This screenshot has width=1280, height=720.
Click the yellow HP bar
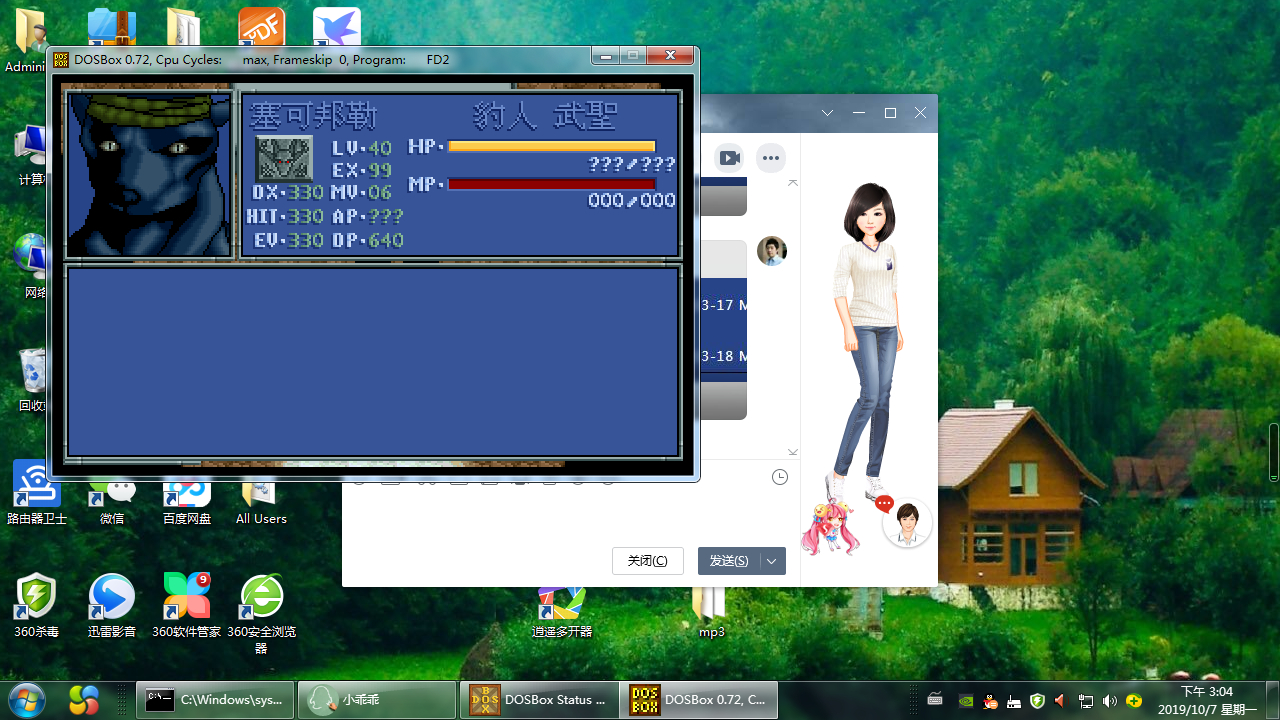click(551, 146)
